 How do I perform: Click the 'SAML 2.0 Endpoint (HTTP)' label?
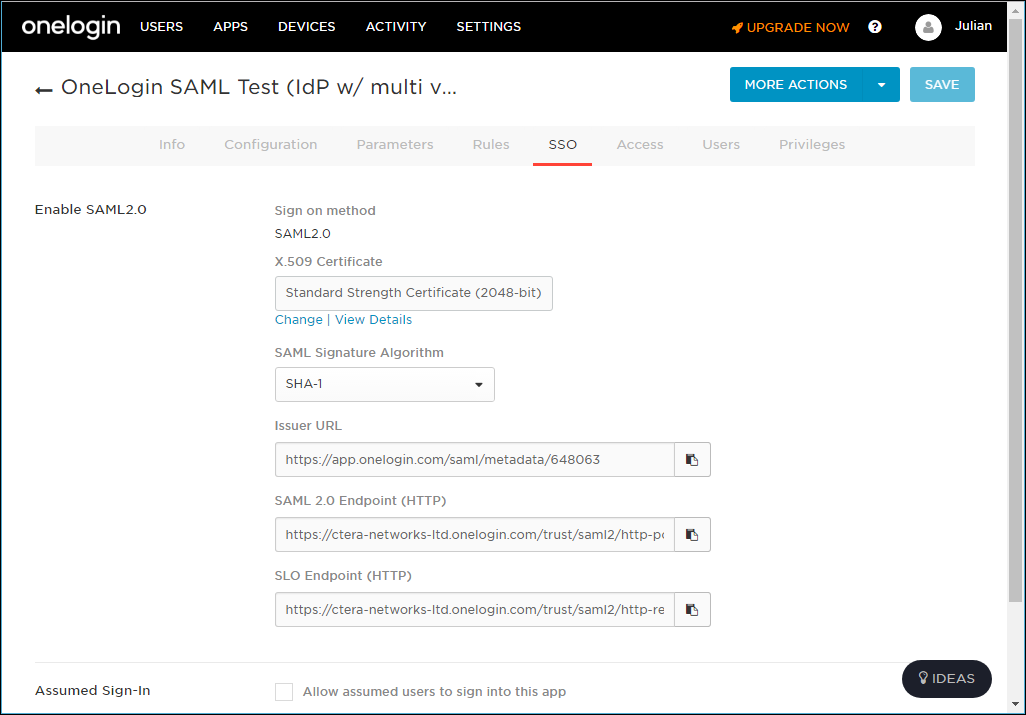coord(361,501)
